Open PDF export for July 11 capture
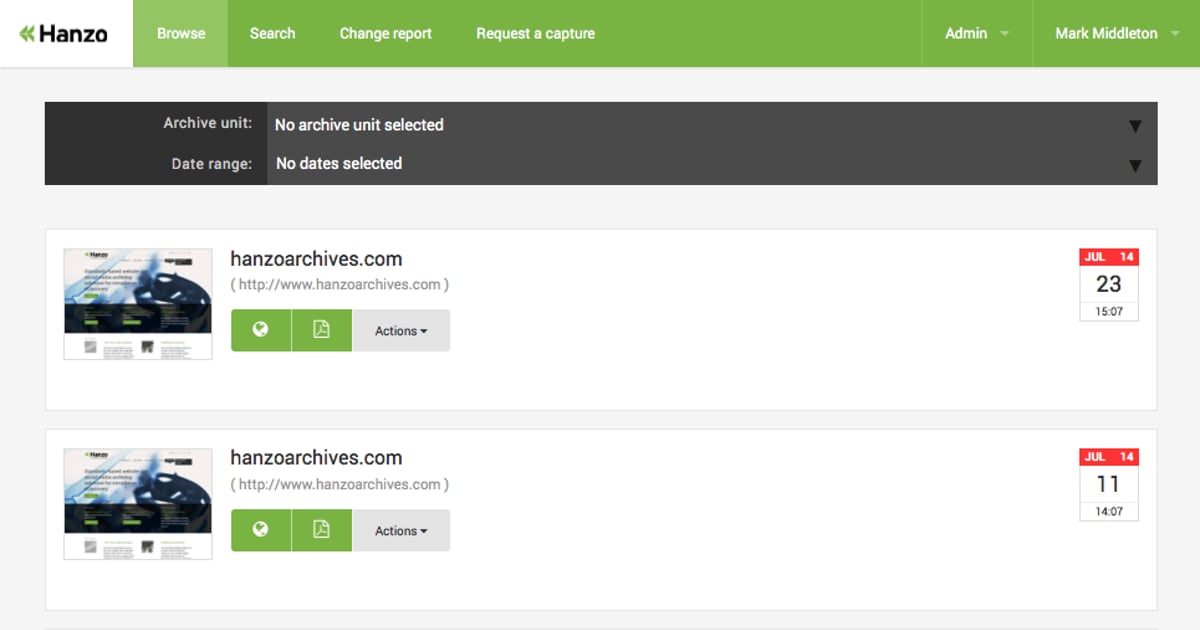 321,530
